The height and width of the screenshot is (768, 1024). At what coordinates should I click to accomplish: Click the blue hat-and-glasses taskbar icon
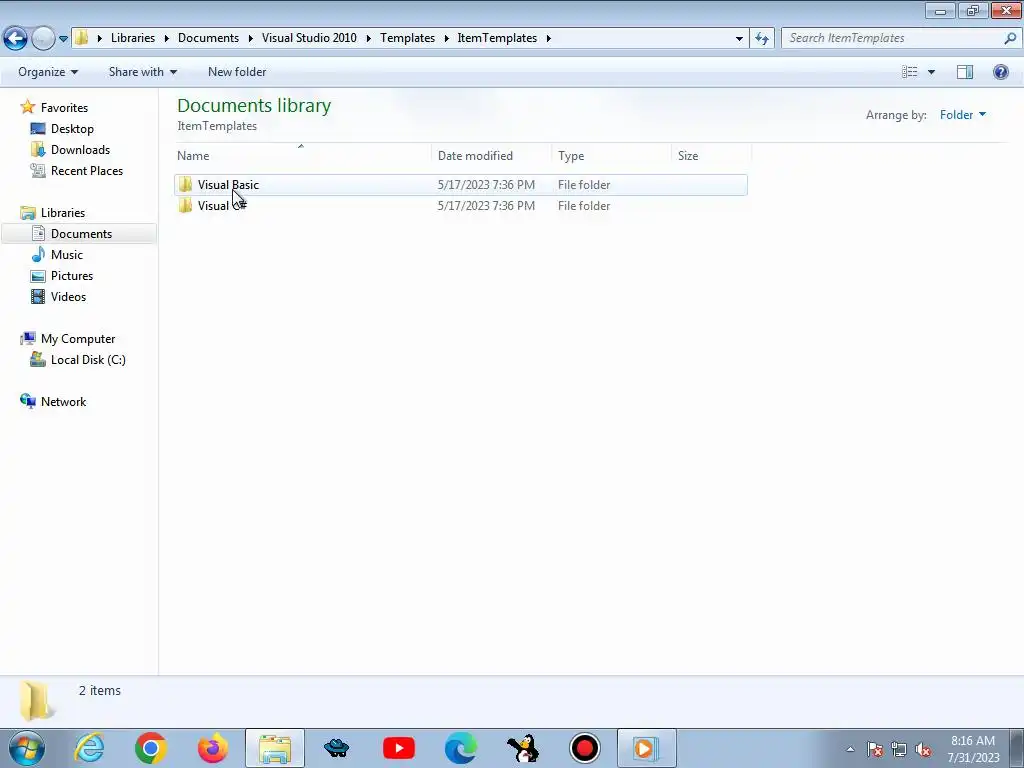336,748
